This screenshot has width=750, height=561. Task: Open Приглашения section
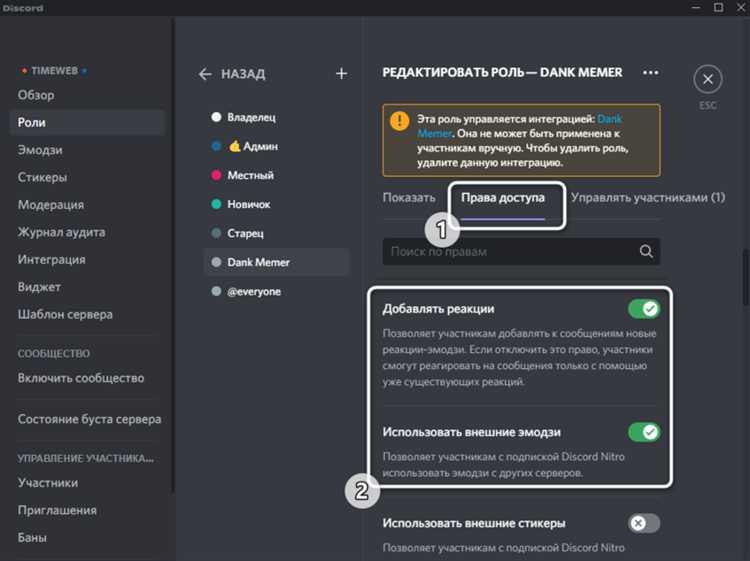57,510
